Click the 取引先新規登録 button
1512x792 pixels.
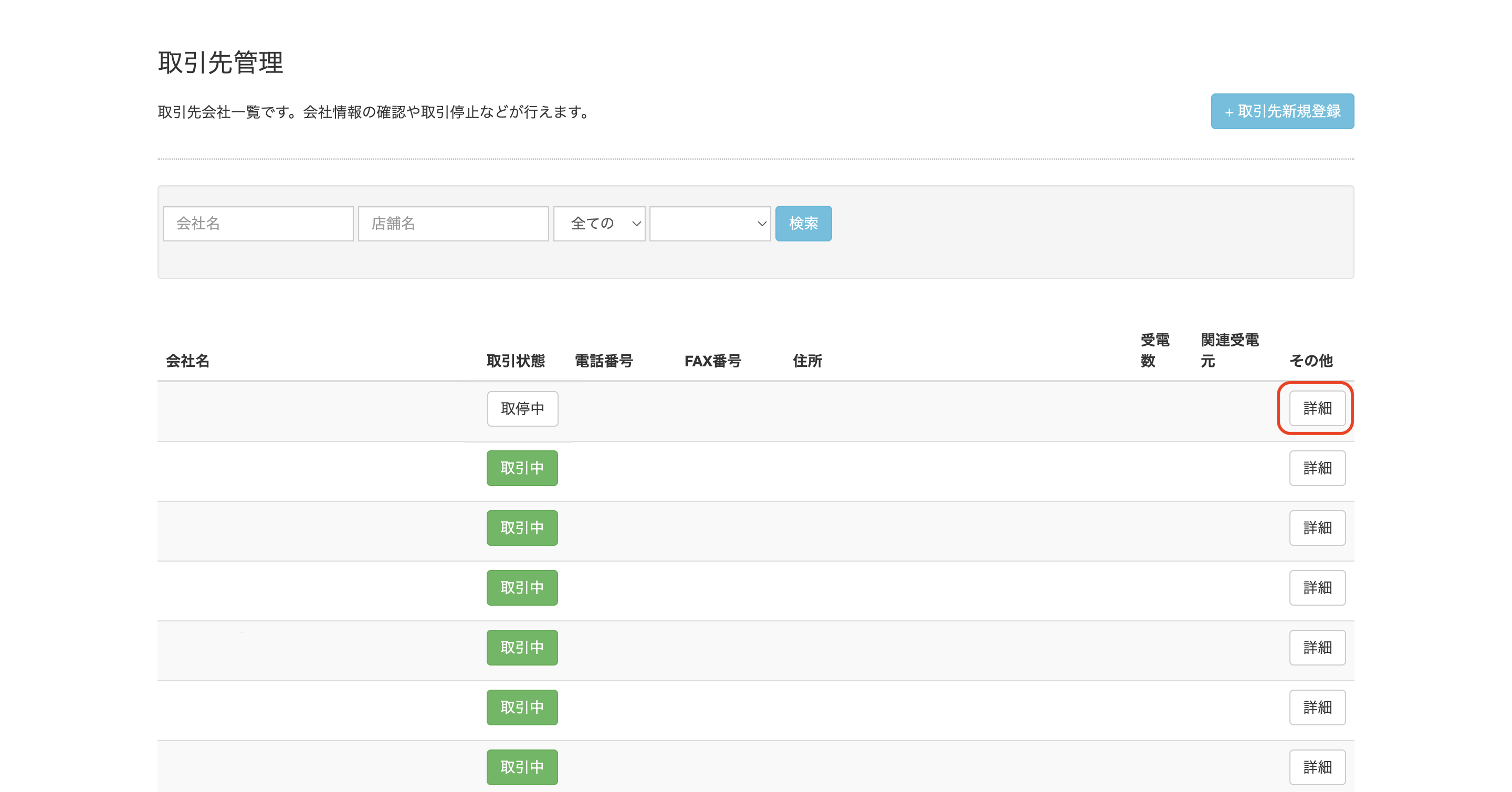1282,111
